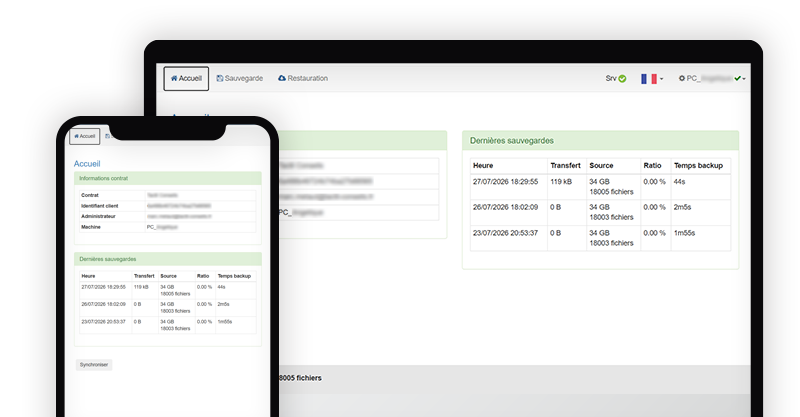Select tablet row 23/07/2026 20:53:37
Screen dimensions: 800x417
(x=601, y=238)
